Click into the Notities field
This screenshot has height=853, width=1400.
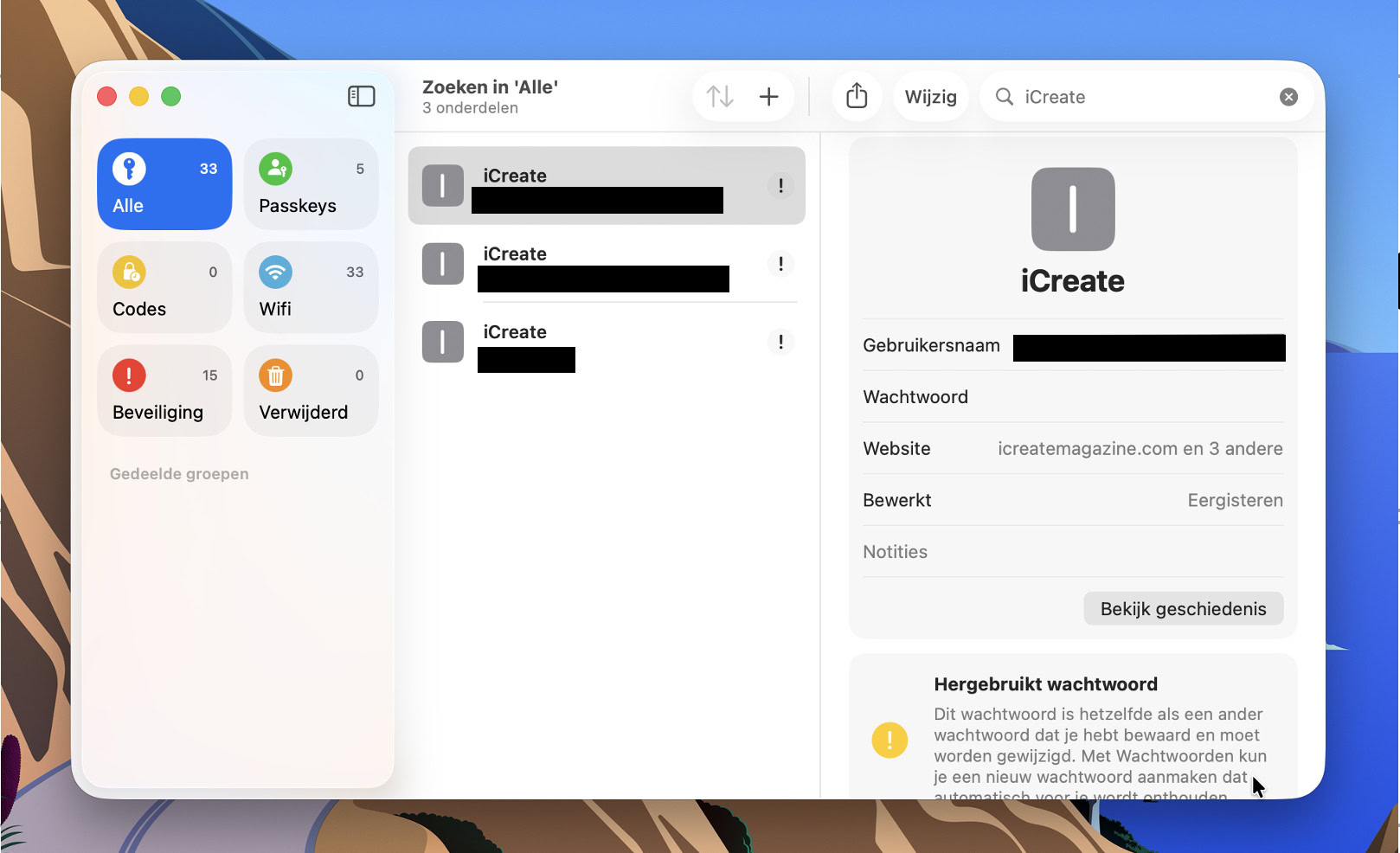(1073, 552)
